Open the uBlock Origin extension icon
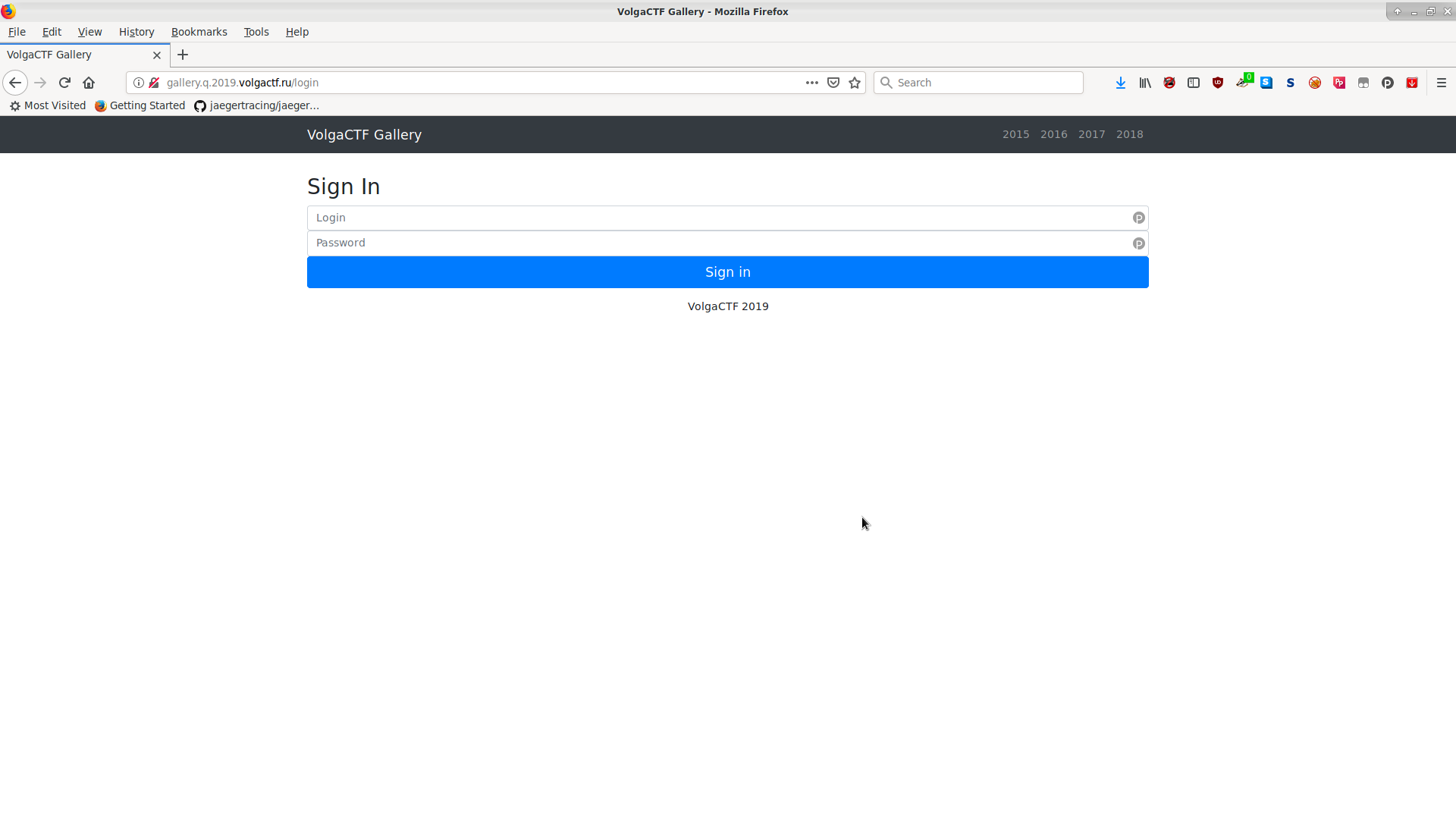The image size is (1456, 819). [x=1218, y=83]
